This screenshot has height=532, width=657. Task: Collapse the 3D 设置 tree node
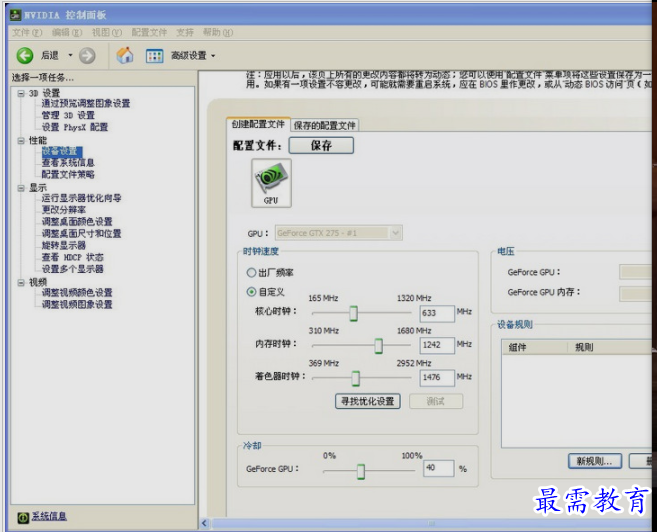pyautogui.click(x=21, y=93)
